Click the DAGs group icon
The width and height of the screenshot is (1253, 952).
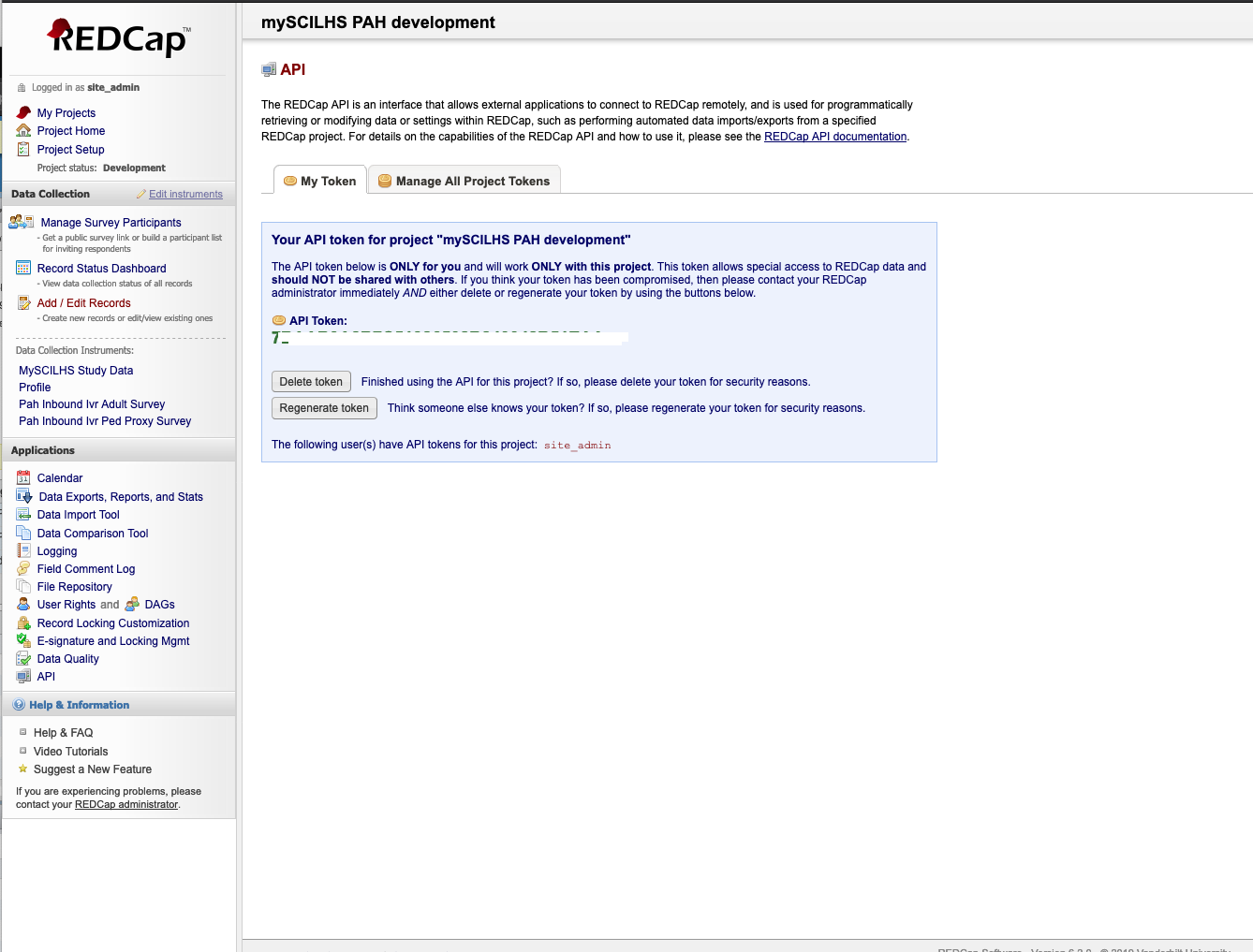coord(132,605)
